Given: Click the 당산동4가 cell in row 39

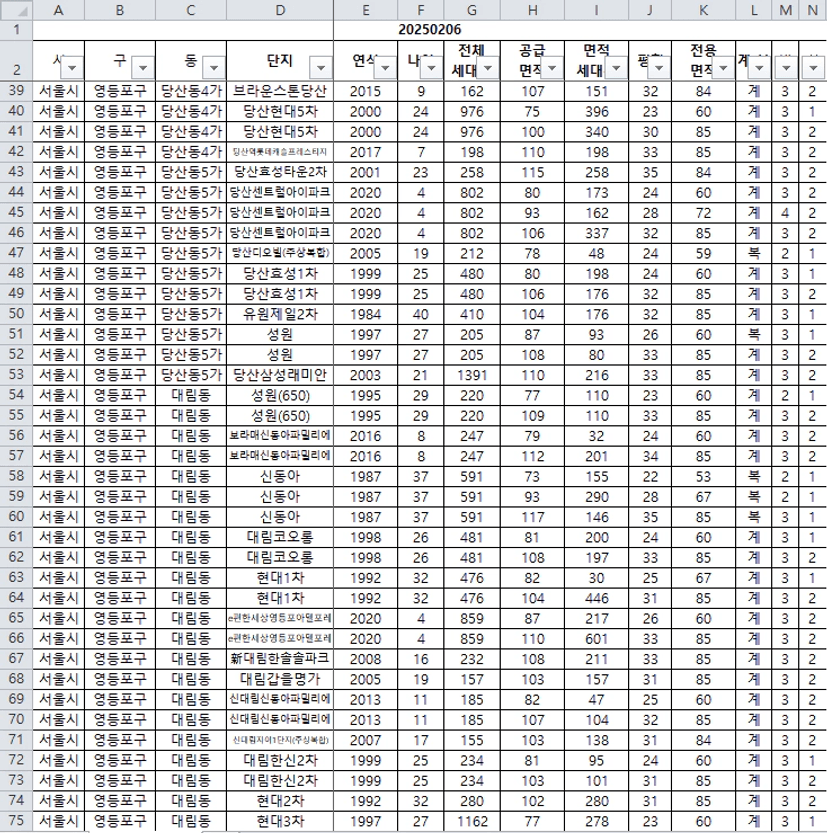Looking at the screenshot, I should pos(191,91).
